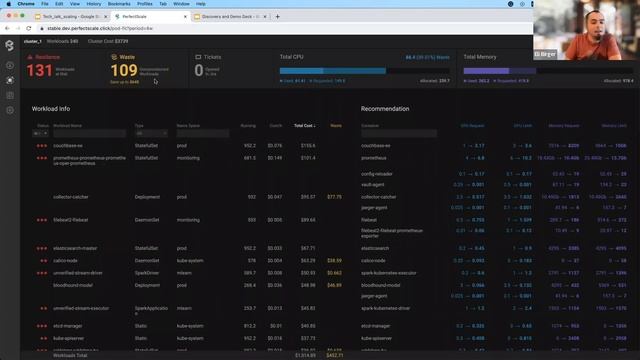
Task: Close the Tech_talk_scaling tab
Action: (105, 17)
